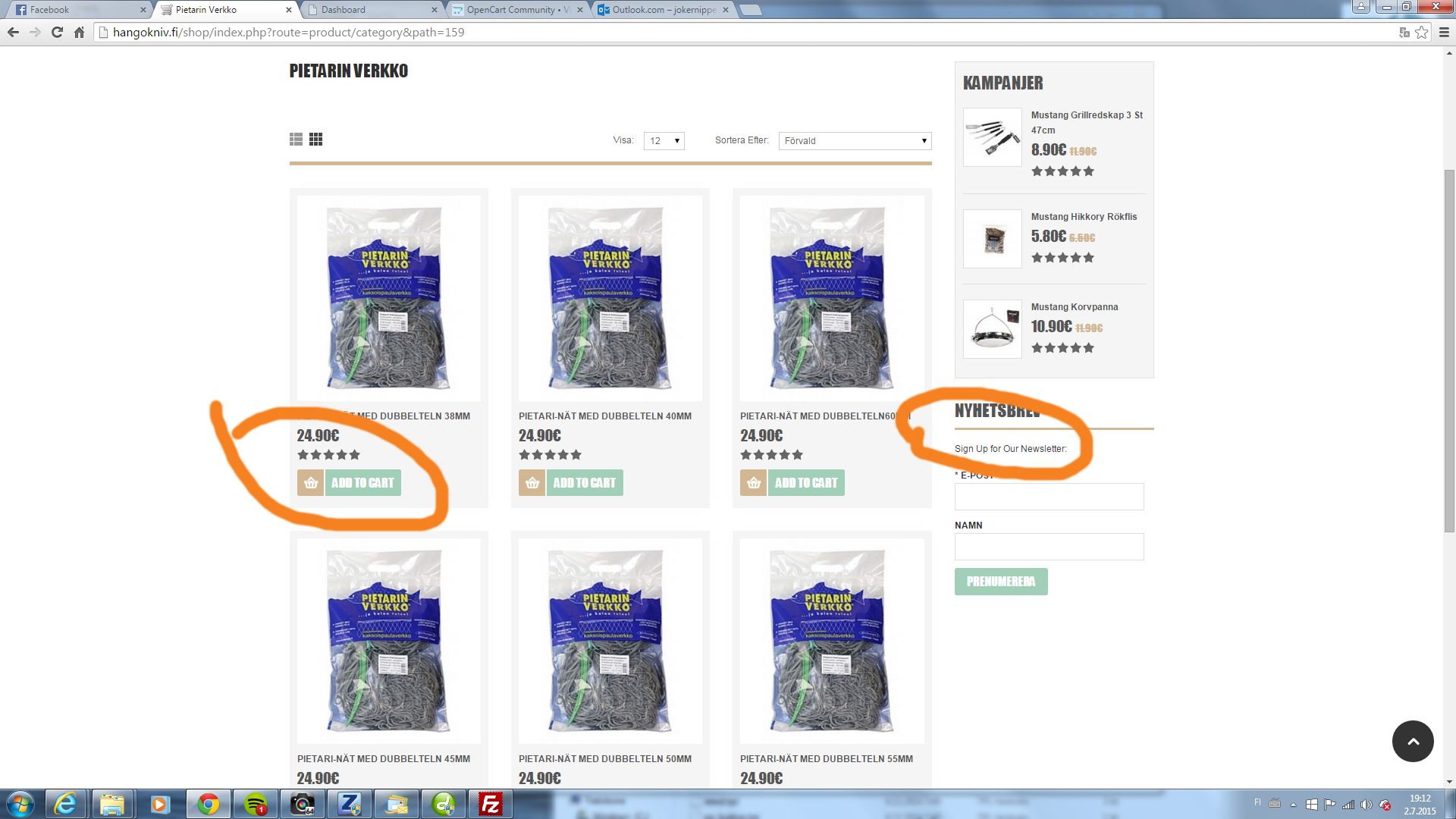Focus the NAMN newsletter field
This screenshot has width=1456, height=819.
coord(1050,547)
